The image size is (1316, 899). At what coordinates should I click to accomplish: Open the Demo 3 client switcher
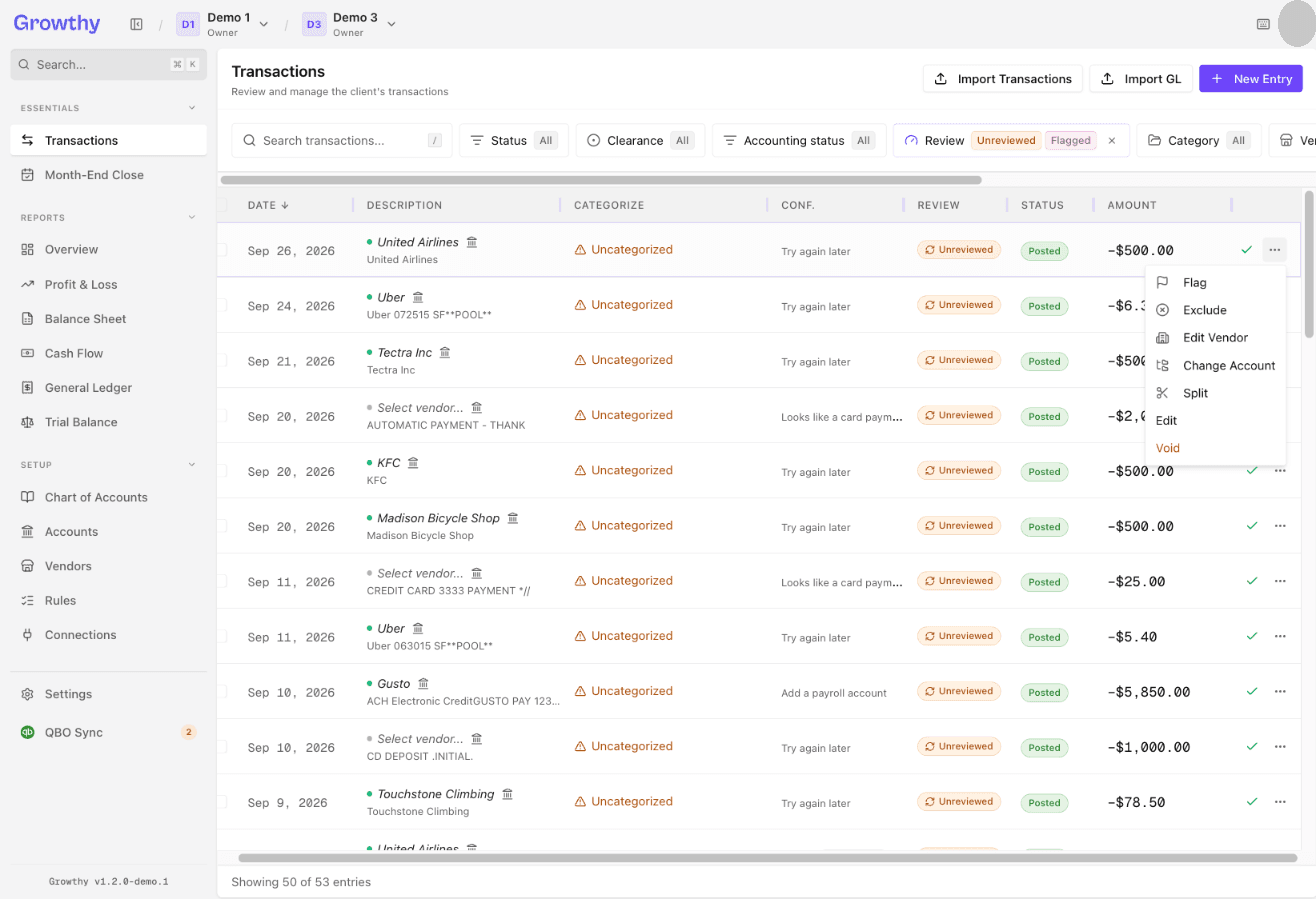pyautogui.click(x=350, y=24)
